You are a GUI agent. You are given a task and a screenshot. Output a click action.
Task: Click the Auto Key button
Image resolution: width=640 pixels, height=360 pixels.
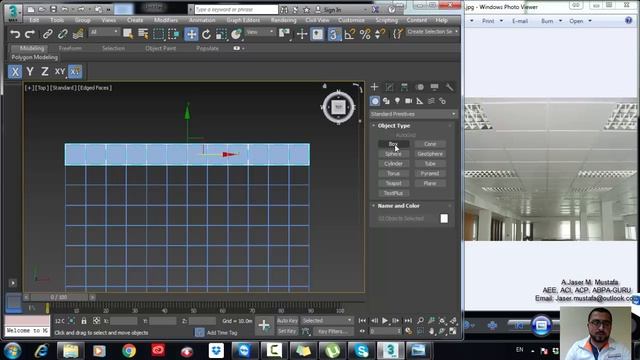pyautogui.click(x=288, y=321)
